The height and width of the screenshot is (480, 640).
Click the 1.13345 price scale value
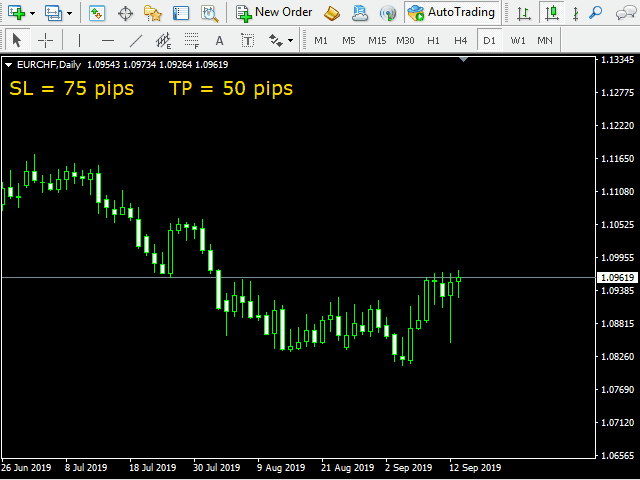[618, 60]
